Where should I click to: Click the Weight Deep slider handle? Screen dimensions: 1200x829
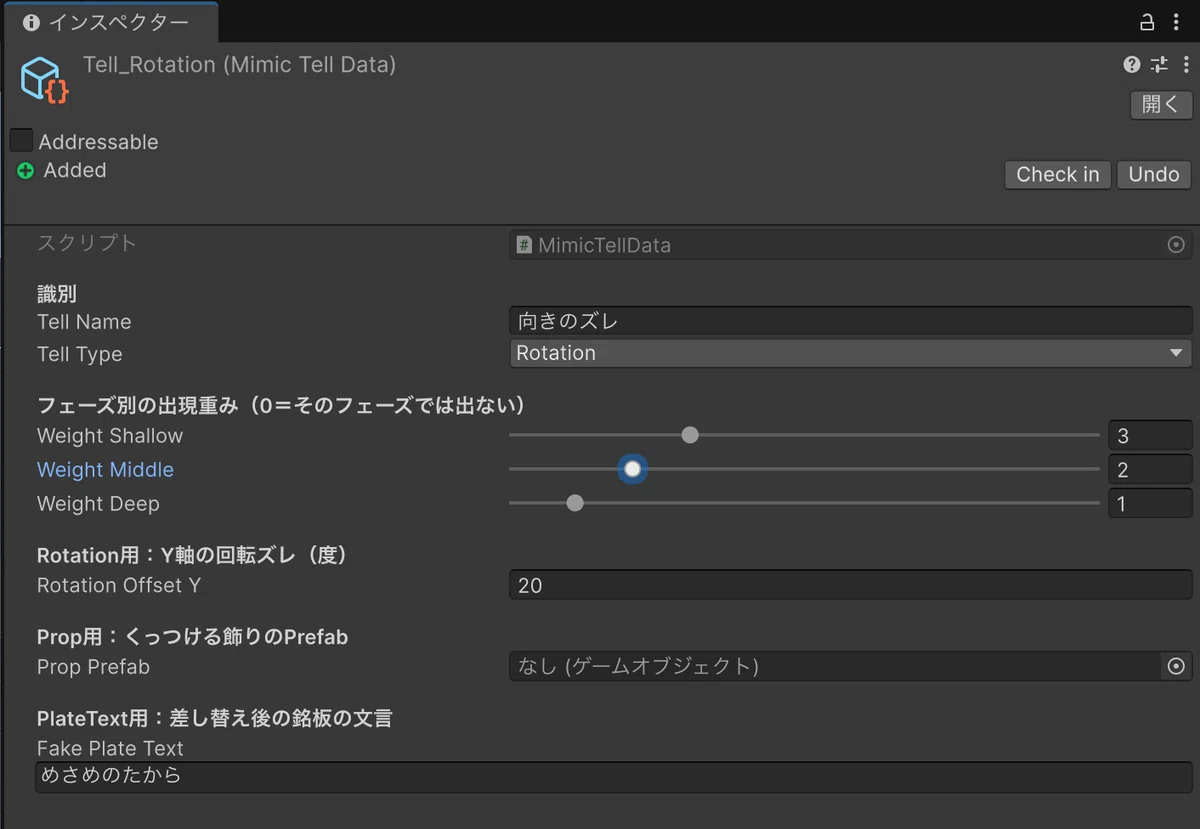pos(575,503)
